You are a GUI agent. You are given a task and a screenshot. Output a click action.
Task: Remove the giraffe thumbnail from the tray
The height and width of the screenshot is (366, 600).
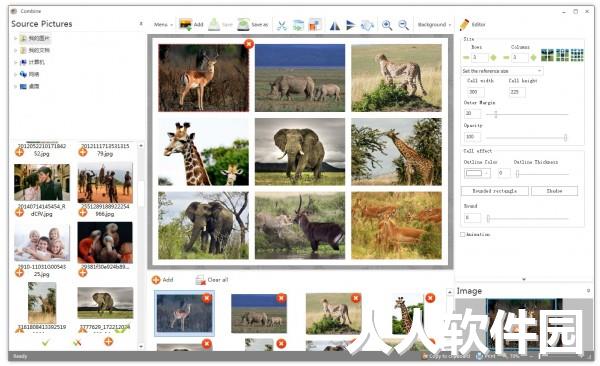(430, 298)
